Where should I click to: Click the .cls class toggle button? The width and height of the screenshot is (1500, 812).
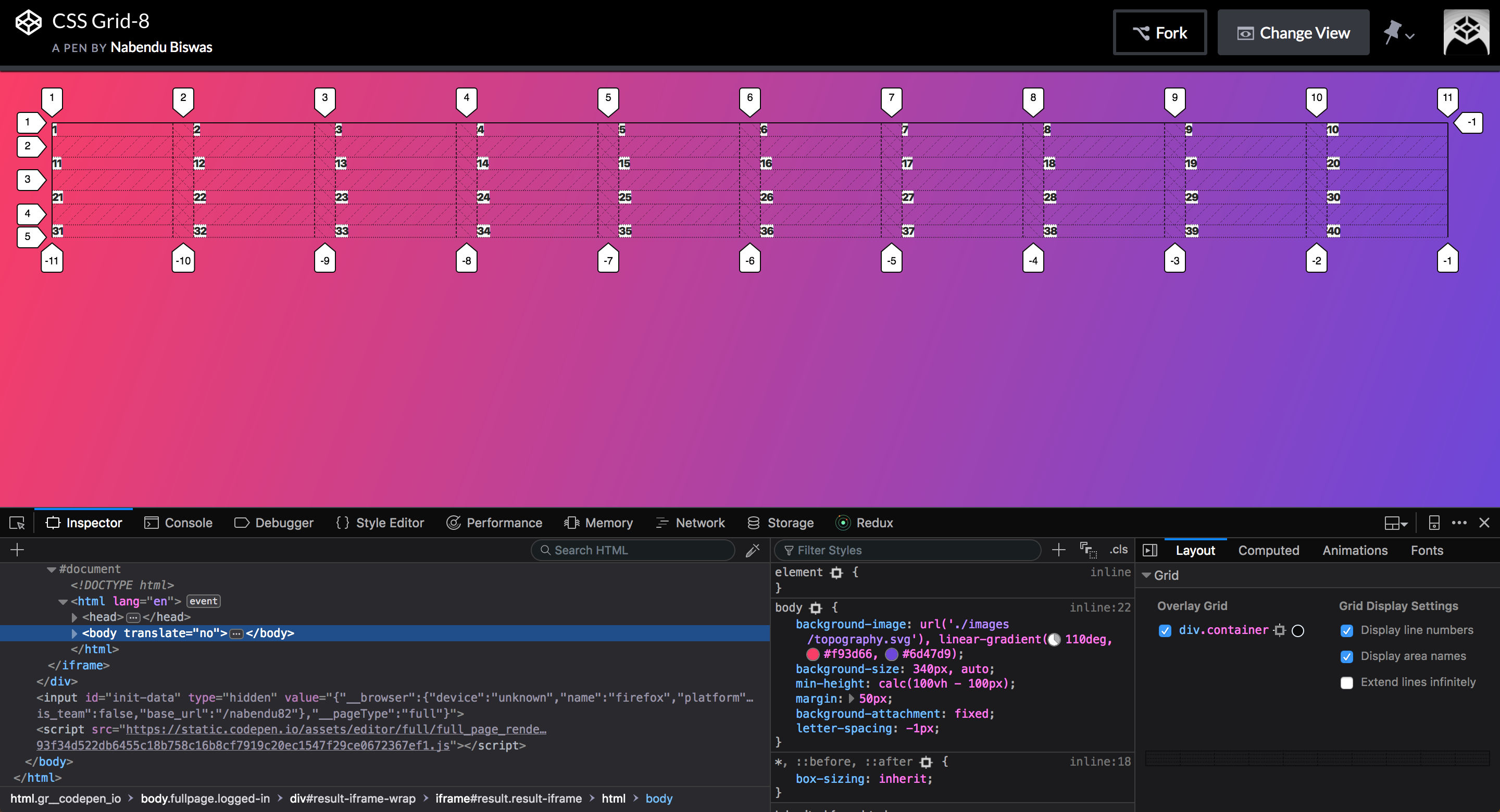[x=1118, y=550]
